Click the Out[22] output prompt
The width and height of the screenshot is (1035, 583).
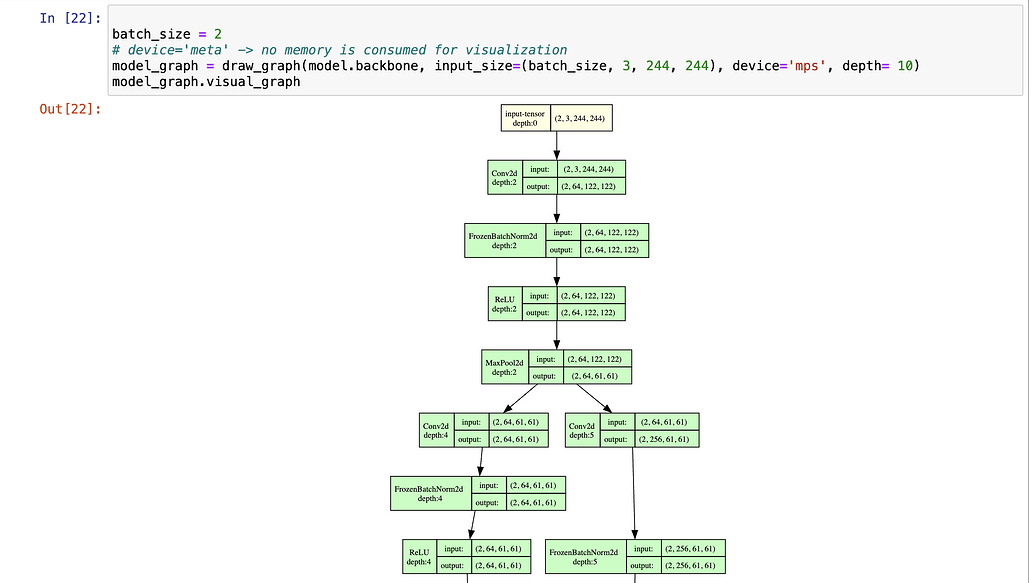coord(69,108)
